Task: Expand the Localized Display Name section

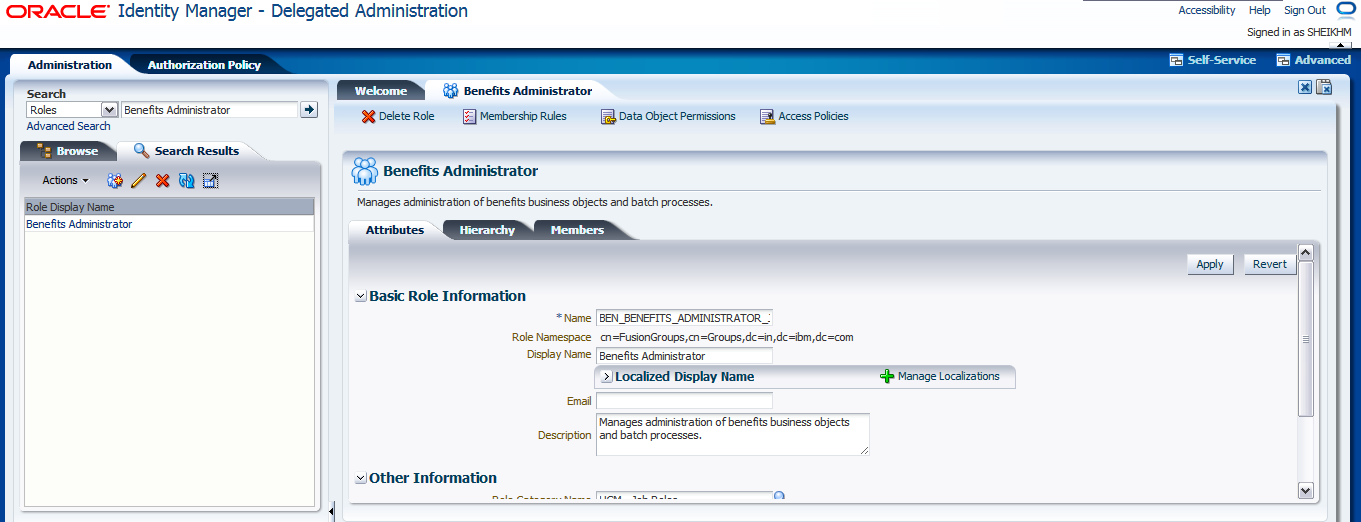Action: point(606,377)
